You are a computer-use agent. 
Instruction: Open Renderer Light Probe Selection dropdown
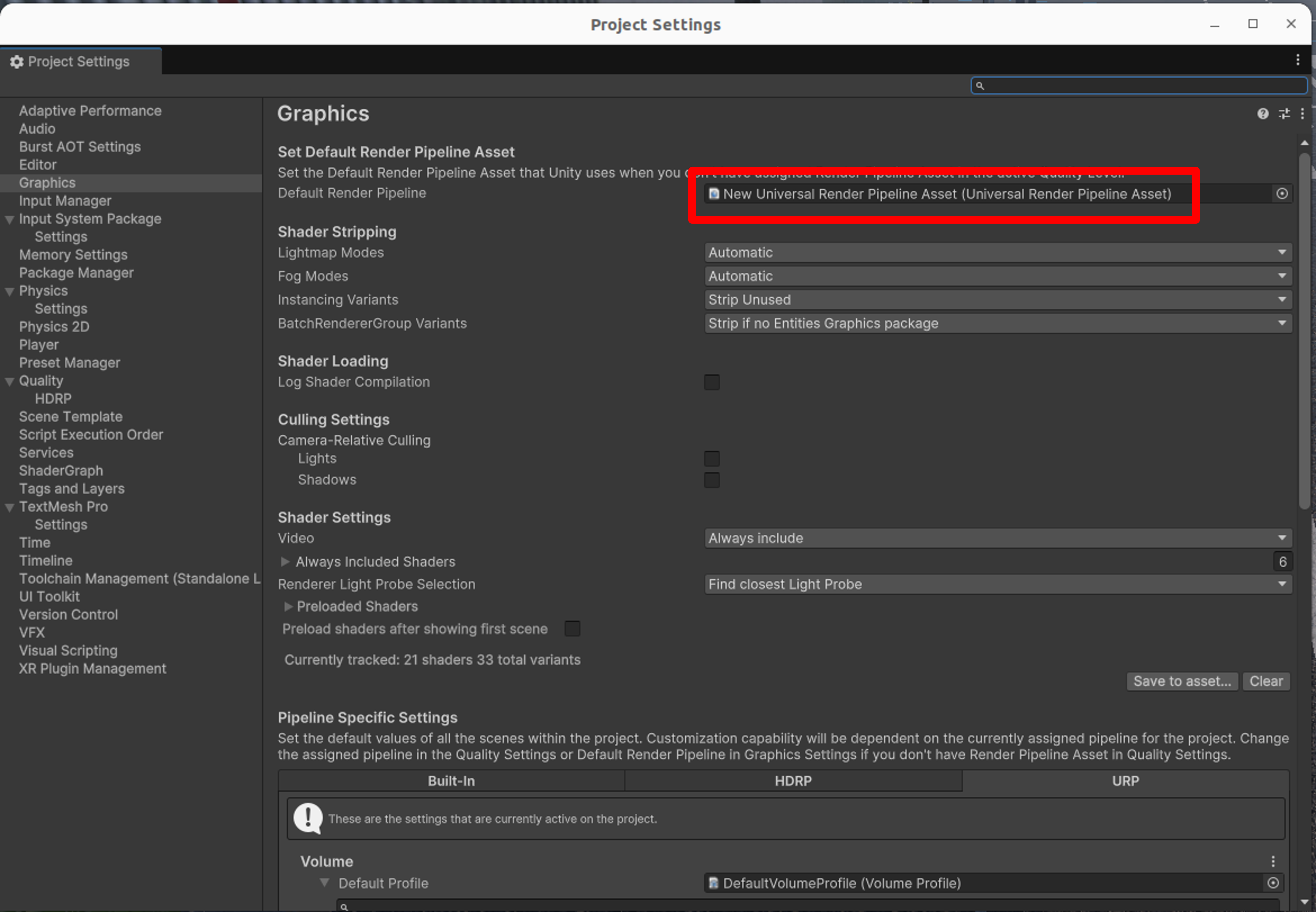998,584
